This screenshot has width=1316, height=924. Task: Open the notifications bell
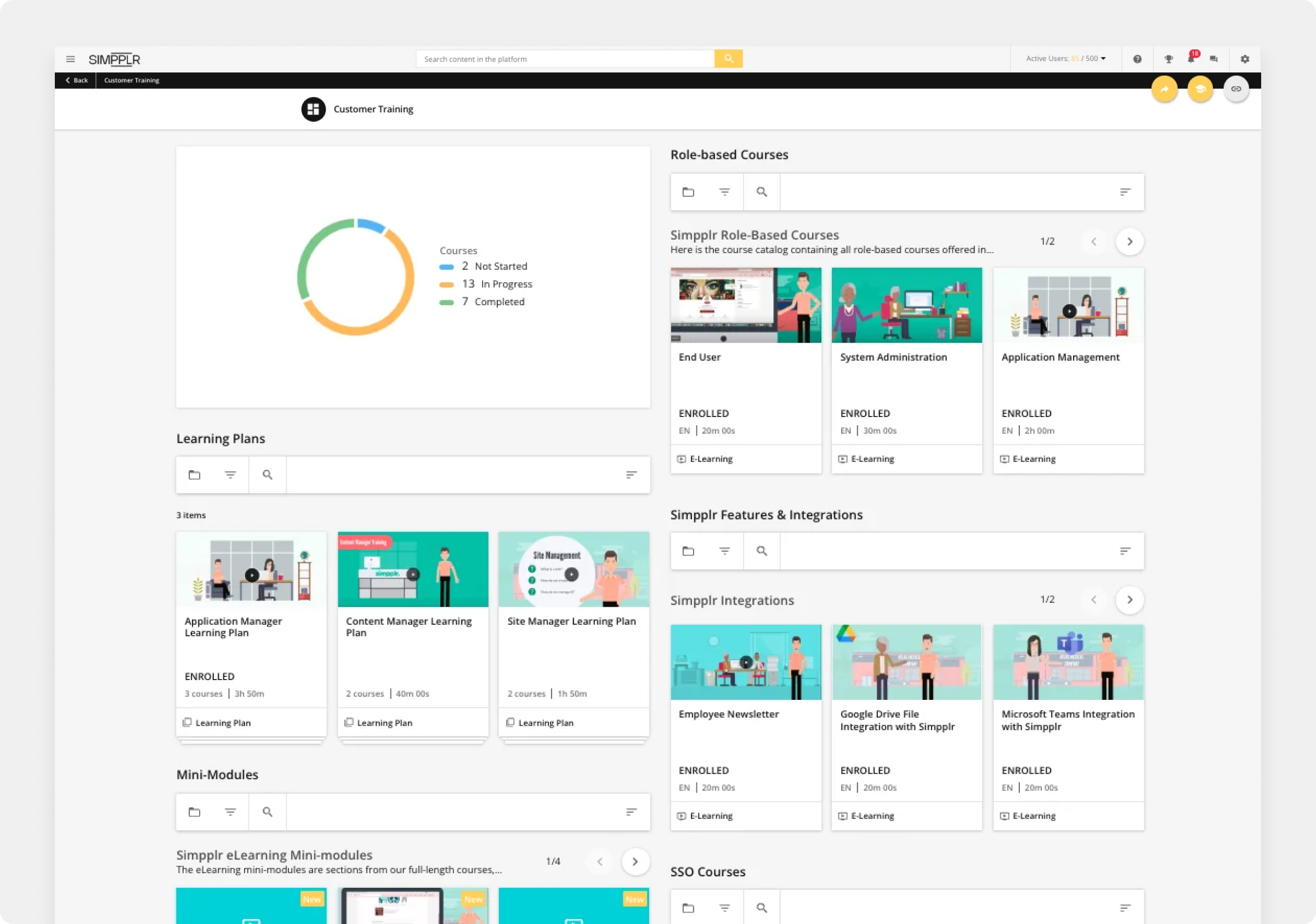(1191, 59)
